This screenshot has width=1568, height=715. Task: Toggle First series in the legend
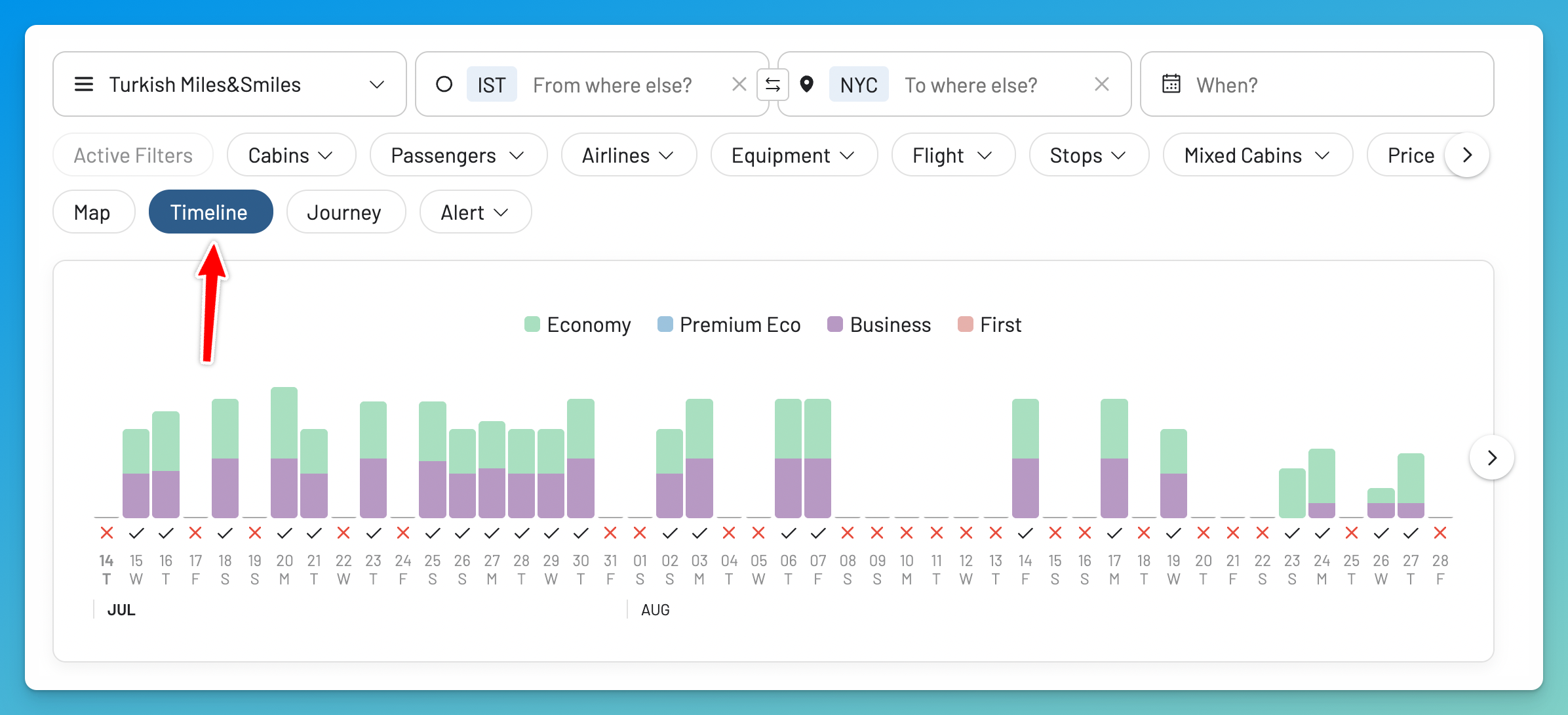tap(989, 325)
